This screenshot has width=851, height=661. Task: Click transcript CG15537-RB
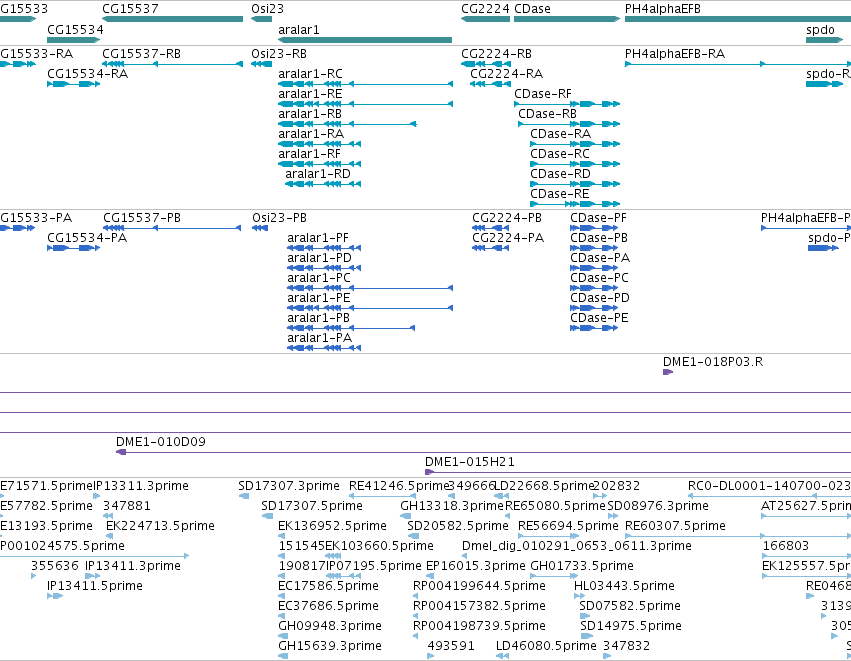(x=172, y=64)
